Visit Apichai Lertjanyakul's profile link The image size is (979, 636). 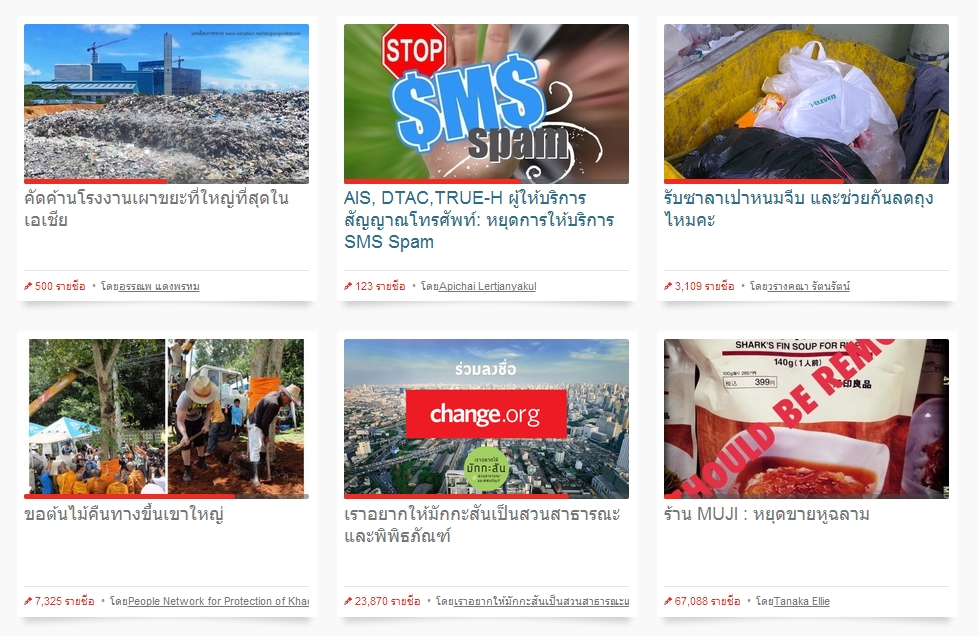click(488, 286)
